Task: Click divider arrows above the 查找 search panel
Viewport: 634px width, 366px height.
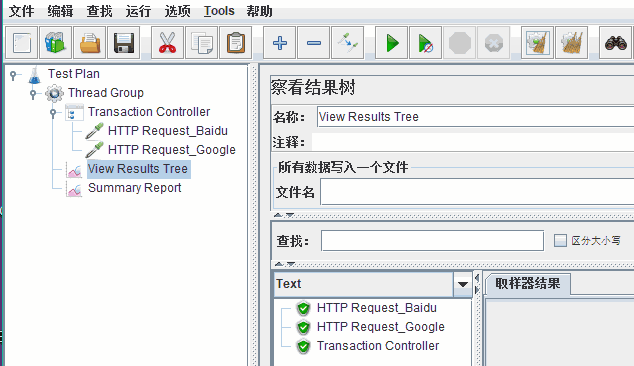Action: [x=284, y=215]
